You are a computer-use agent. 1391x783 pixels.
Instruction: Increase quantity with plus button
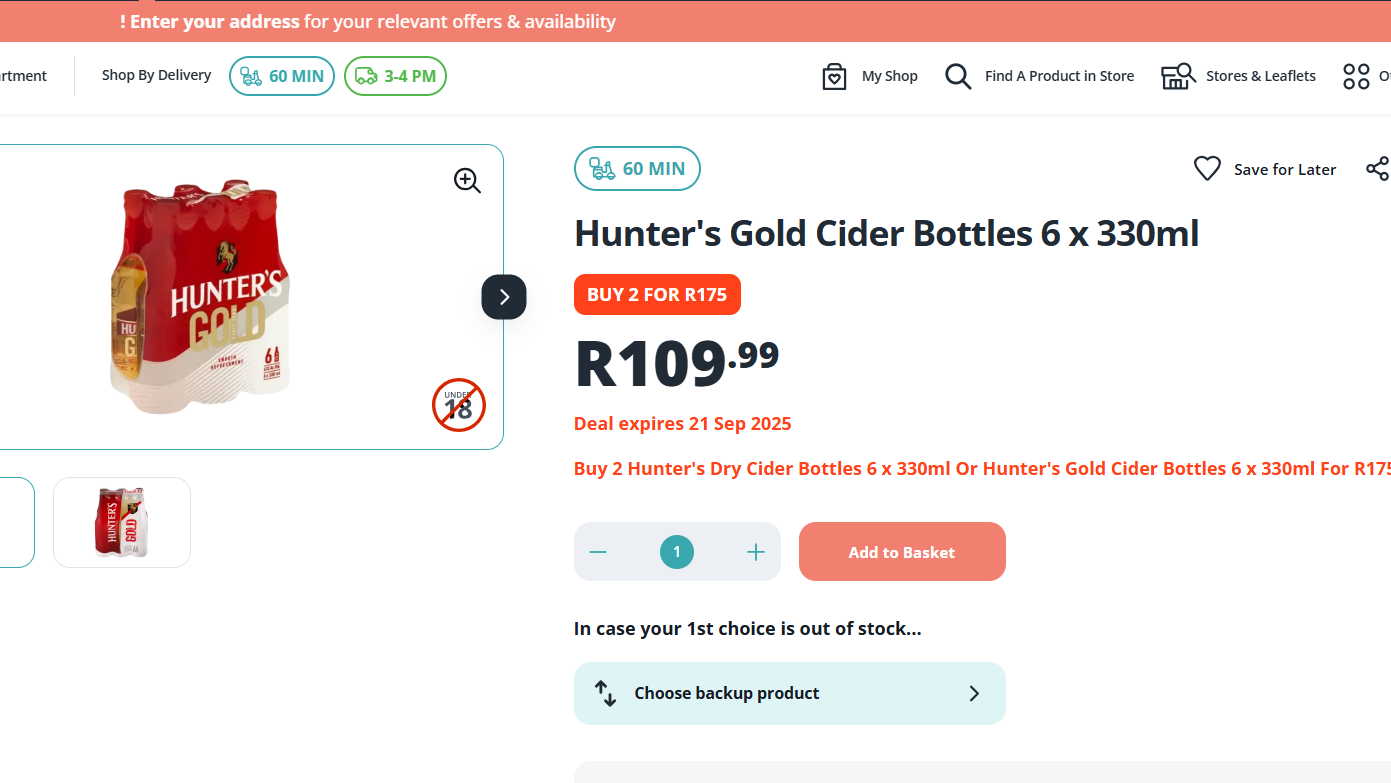[x=755, y=552]
